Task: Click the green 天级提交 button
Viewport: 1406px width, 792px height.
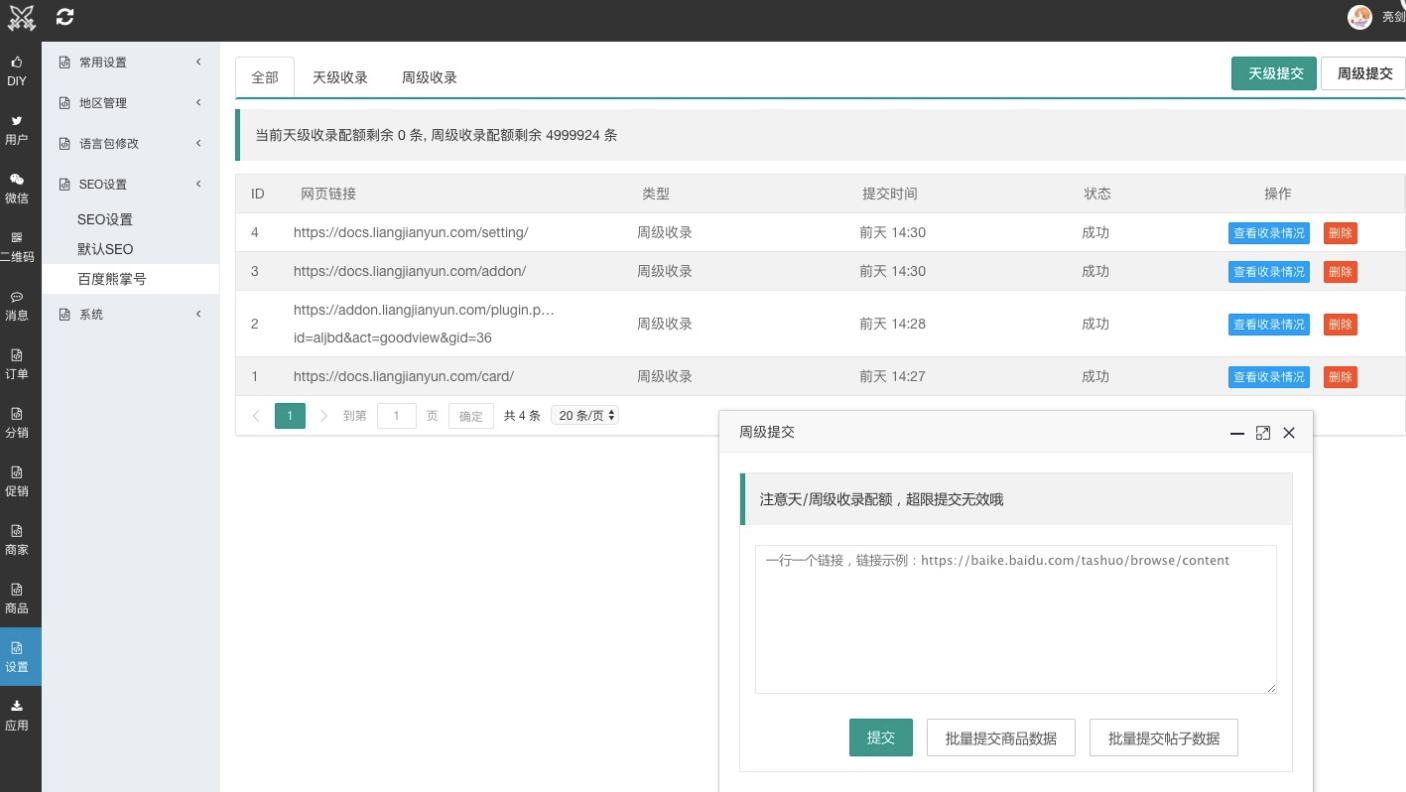Action: click(x=1274, y=73)
